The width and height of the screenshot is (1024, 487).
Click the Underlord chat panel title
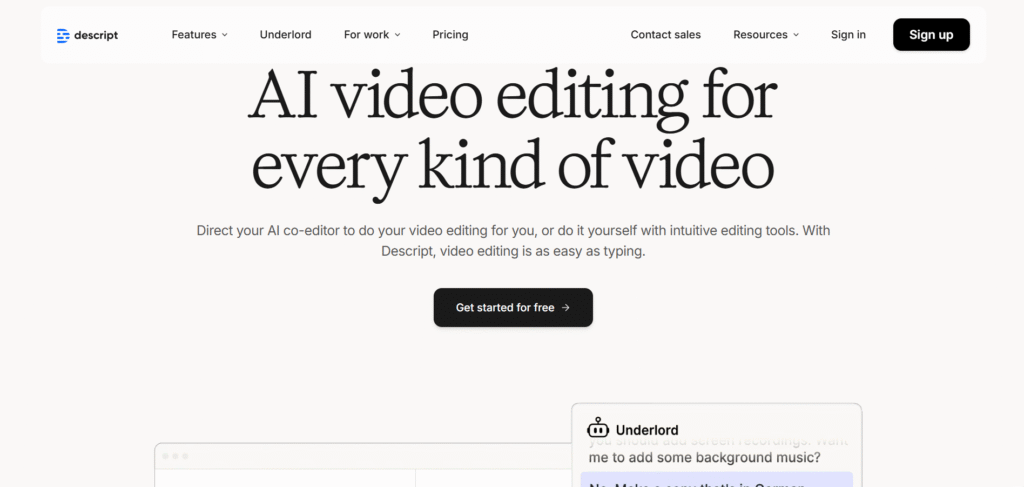(x=647, y=429)
